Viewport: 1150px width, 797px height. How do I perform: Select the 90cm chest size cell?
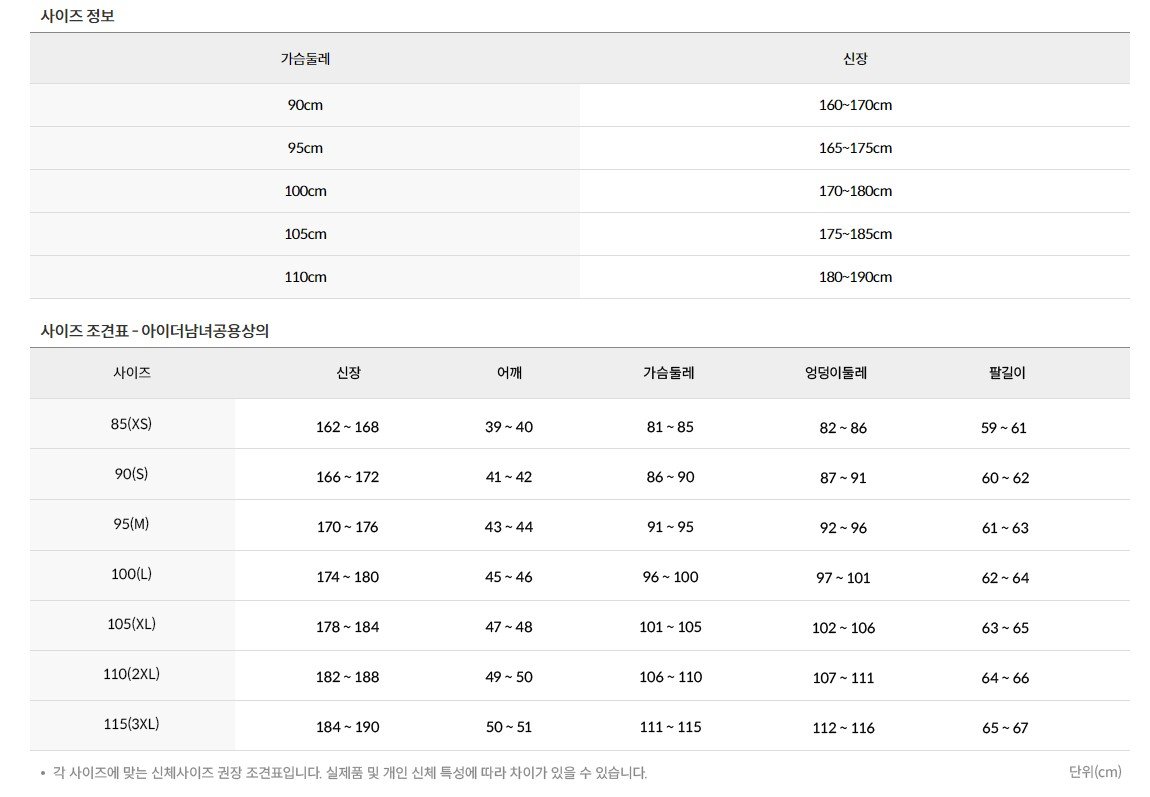(x=305, y=105)
